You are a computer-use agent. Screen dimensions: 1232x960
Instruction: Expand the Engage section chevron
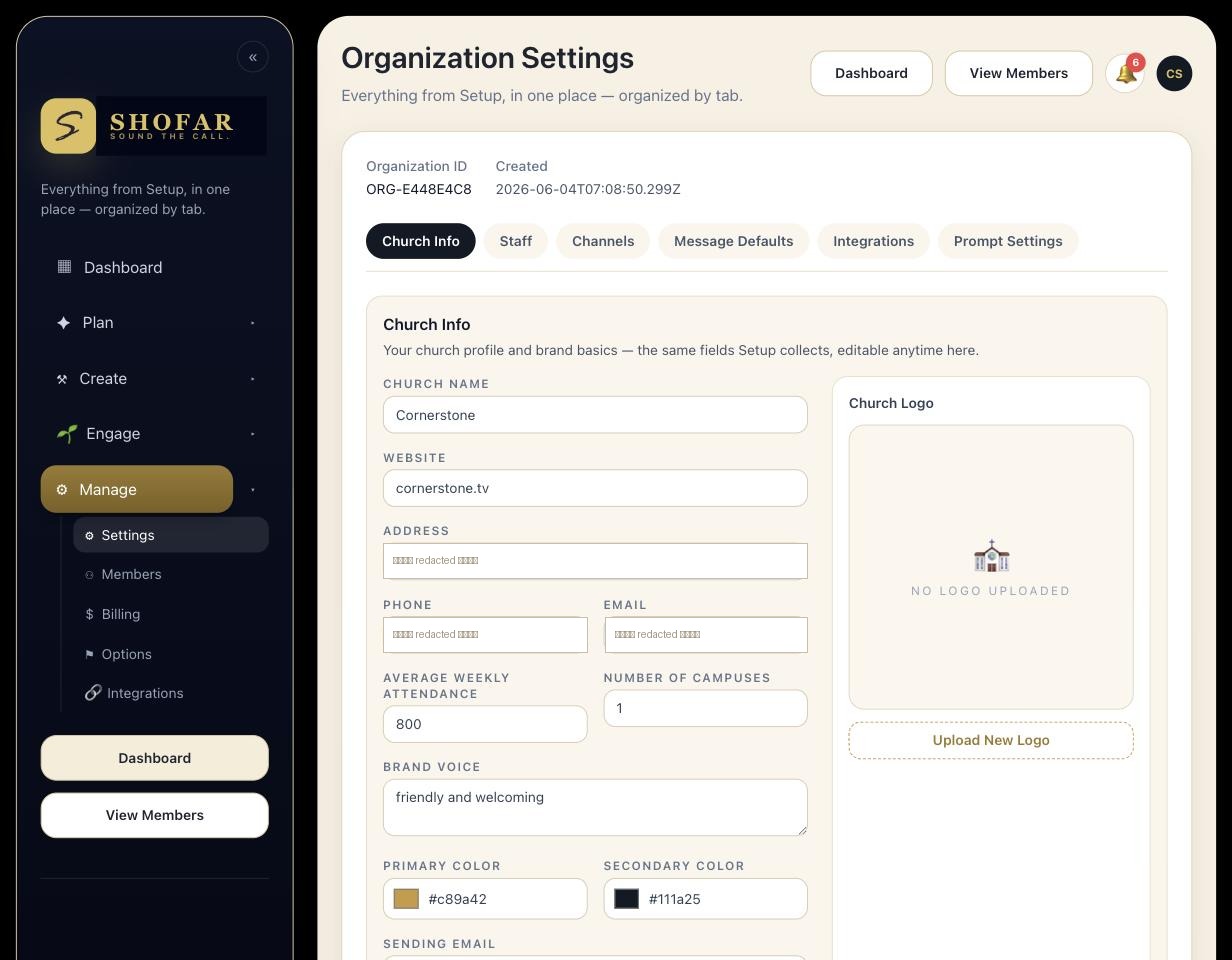pyautogui.click(x=252, y=434)
